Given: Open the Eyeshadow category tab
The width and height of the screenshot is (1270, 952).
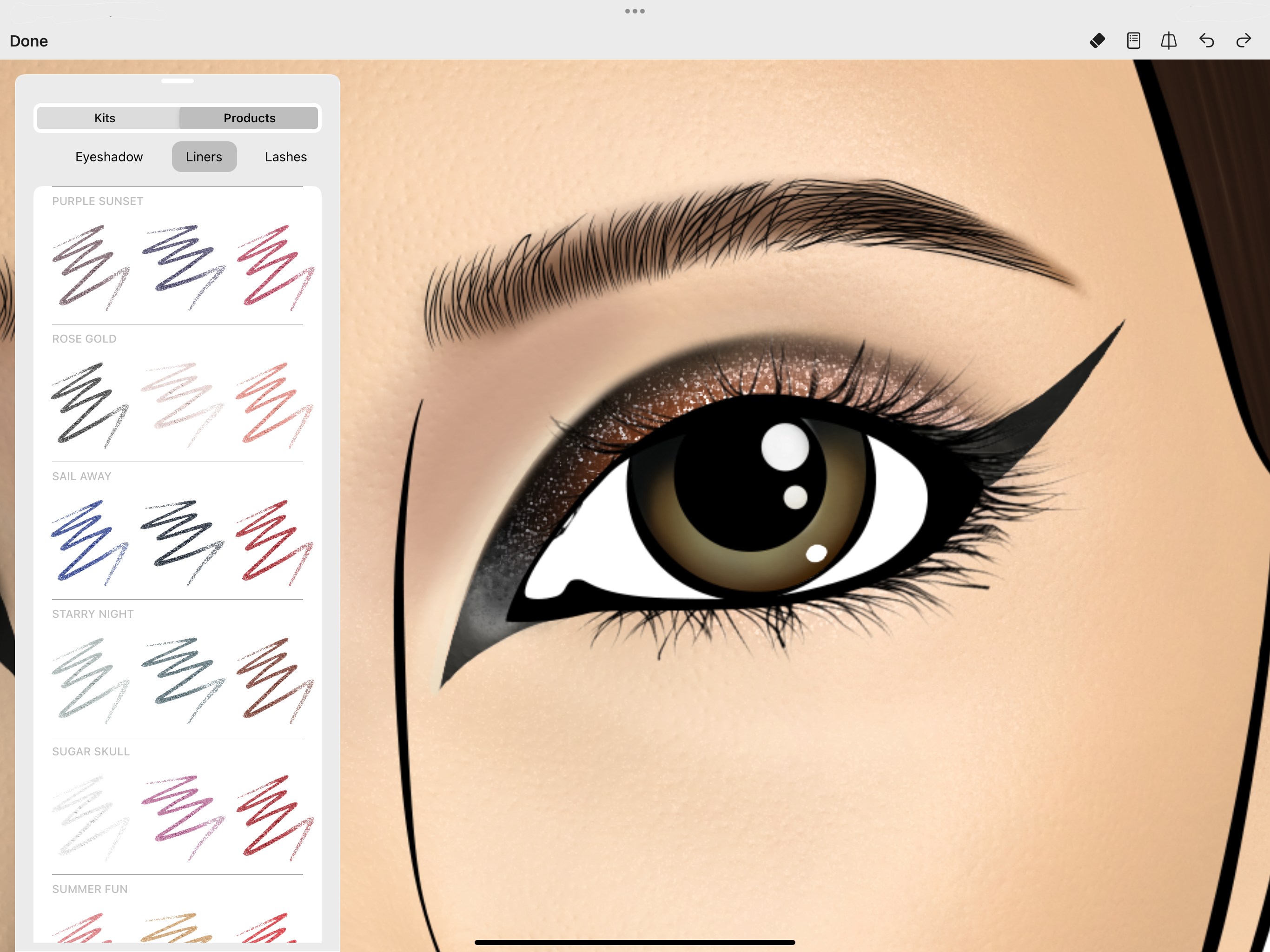Looking at the screenshot, I should tap(109, 157).
